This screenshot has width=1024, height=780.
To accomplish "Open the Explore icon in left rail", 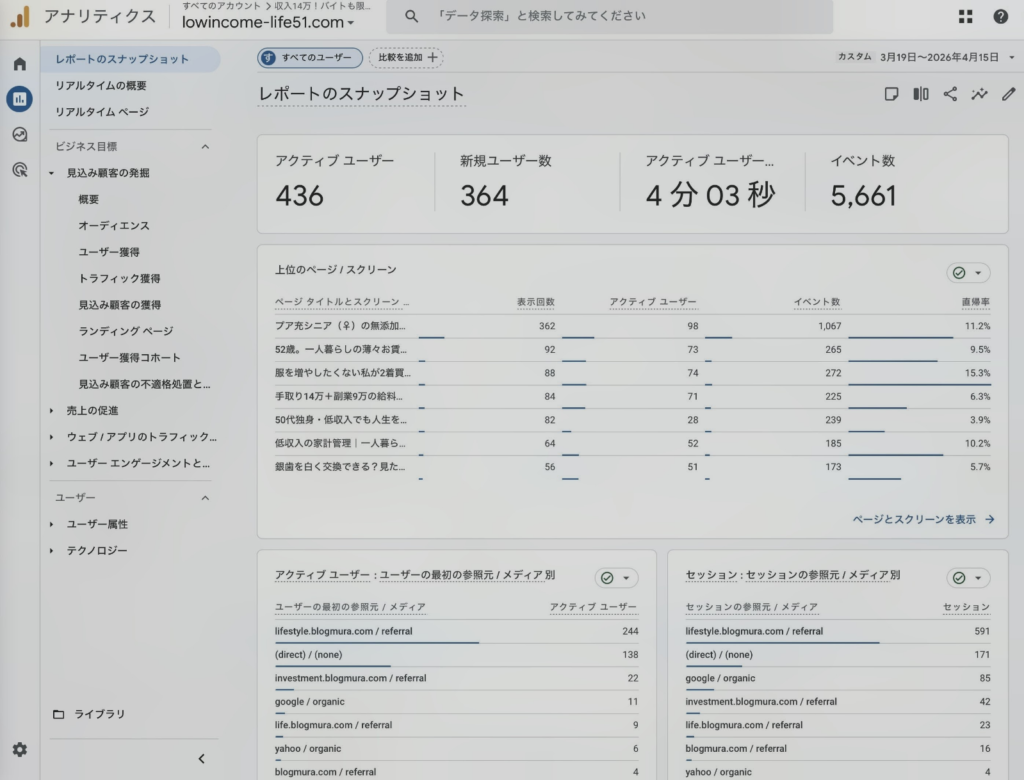I will [19, 135].
